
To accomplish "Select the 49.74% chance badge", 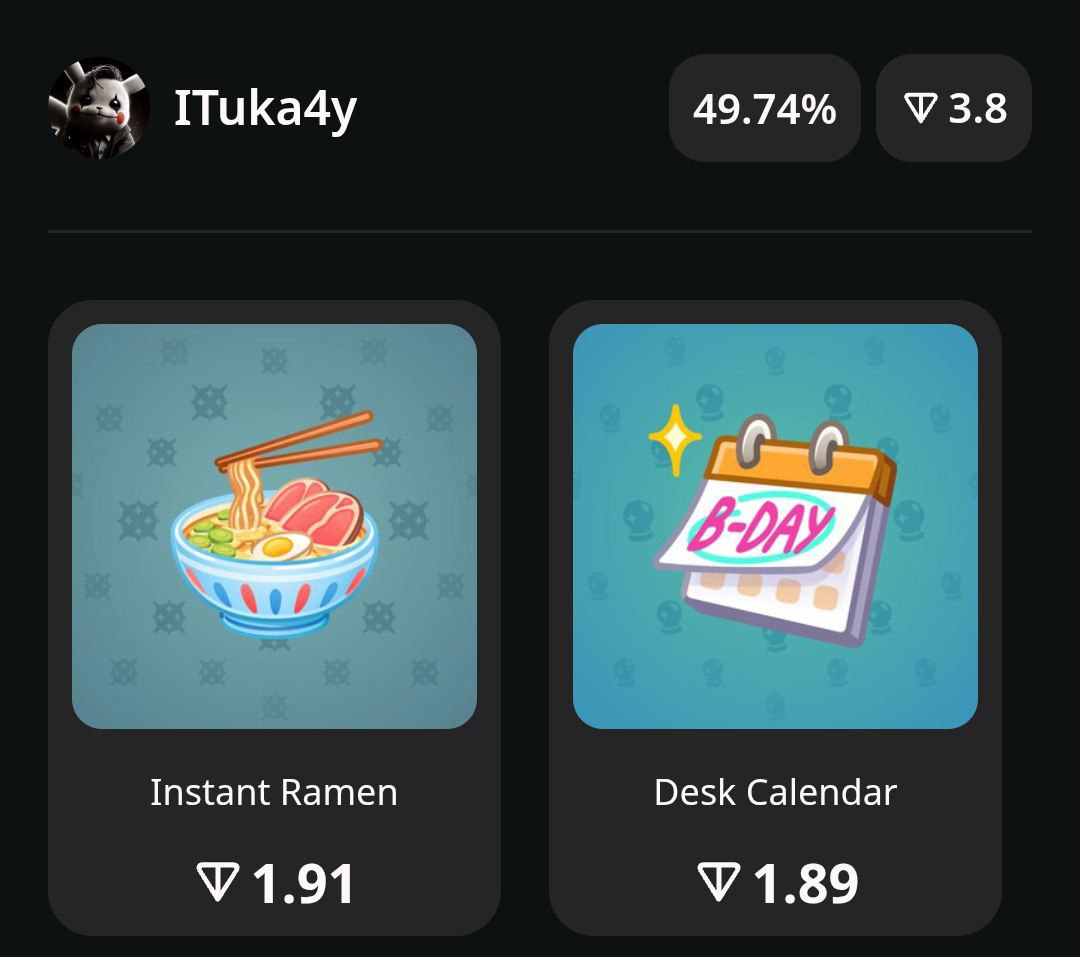I will (765, 108).
